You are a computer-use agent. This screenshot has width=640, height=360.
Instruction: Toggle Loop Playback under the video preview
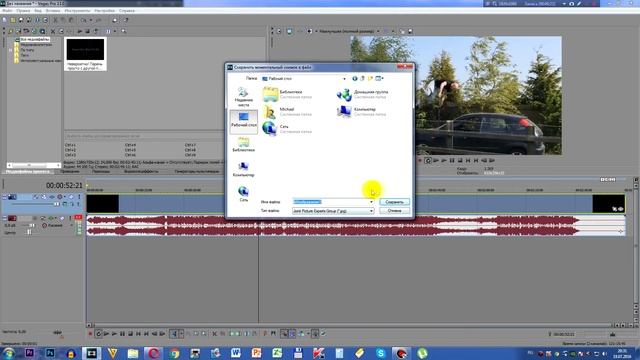(428, 160)
